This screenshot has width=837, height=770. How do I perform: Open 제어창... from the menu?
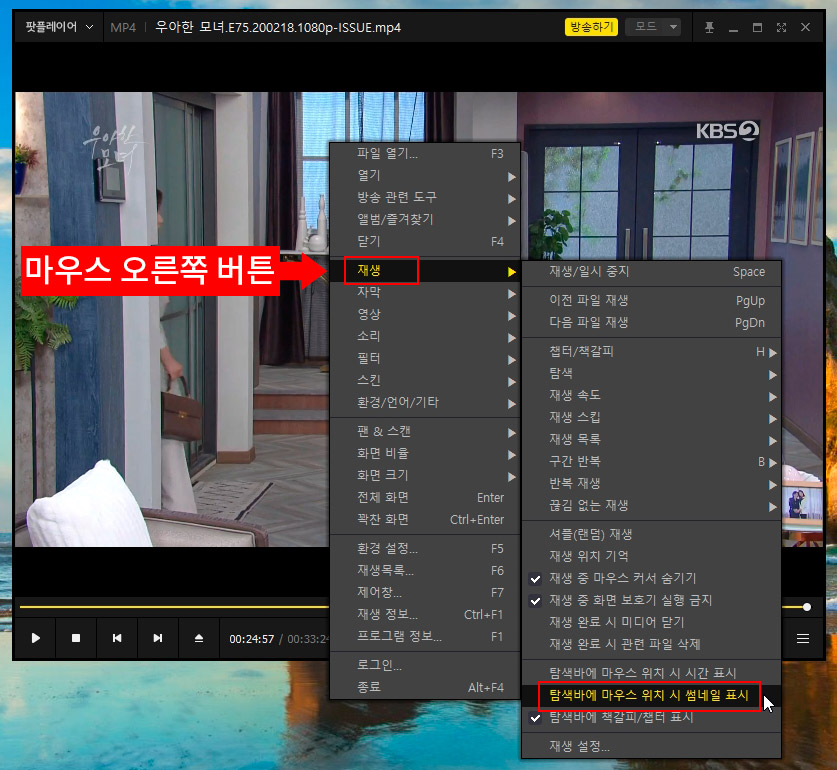pos(425,593)
